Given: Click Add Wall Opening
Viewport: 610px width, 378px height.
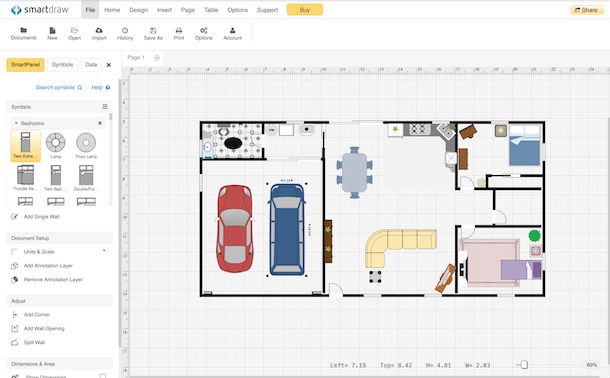Looking at the screenshot, I should pyautogui.click(x=44, y=329).
